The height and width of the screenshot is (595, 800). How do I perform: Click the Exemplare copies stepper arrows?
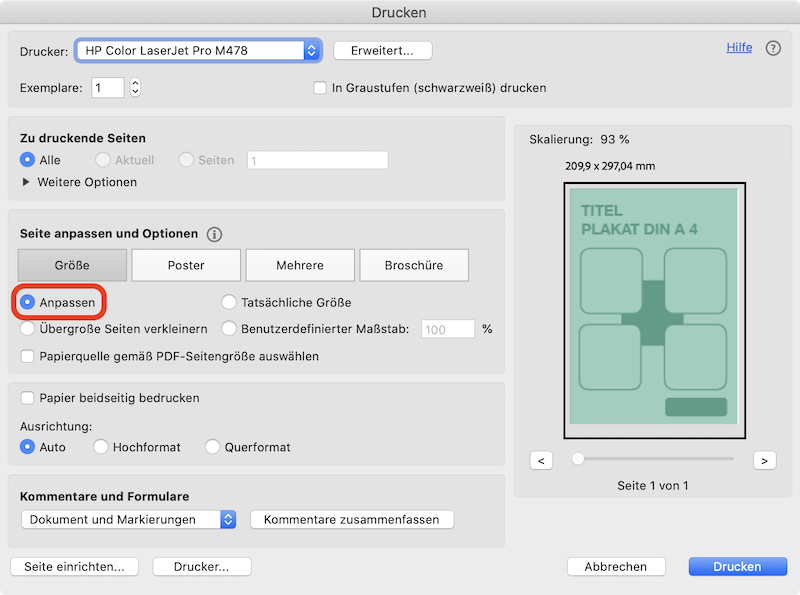135,88
